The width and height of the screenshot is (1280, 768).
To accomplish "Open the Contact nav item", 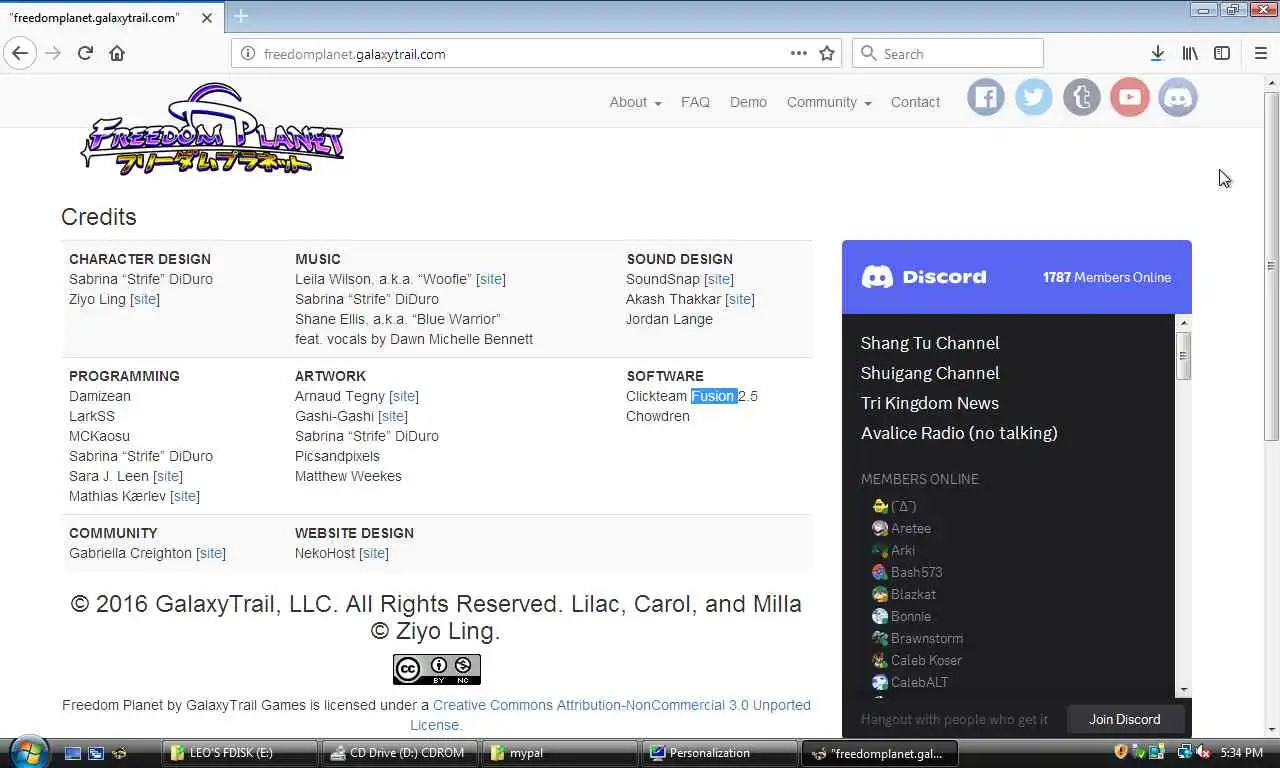I will coord(915,102).
